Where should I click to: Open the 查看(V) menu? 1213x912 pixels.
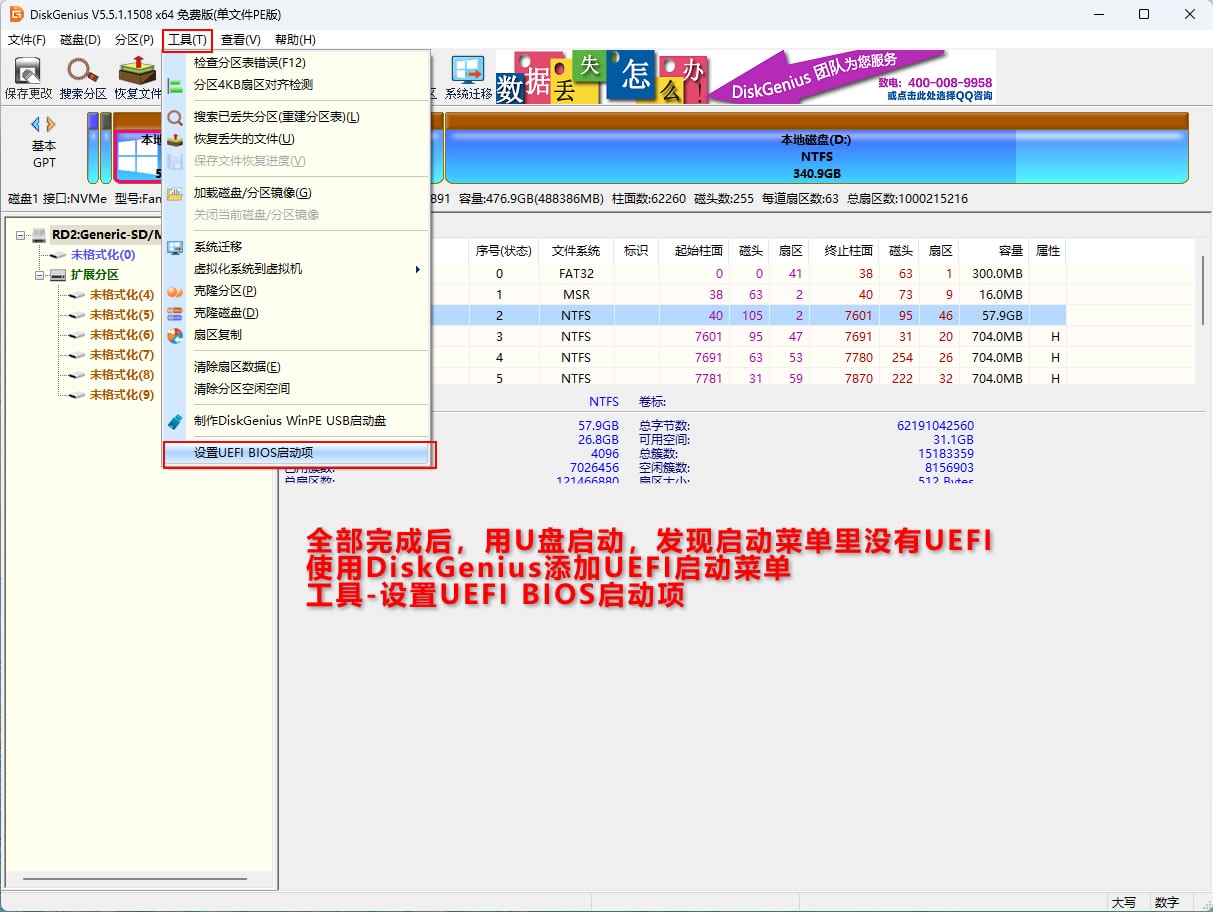240,40
